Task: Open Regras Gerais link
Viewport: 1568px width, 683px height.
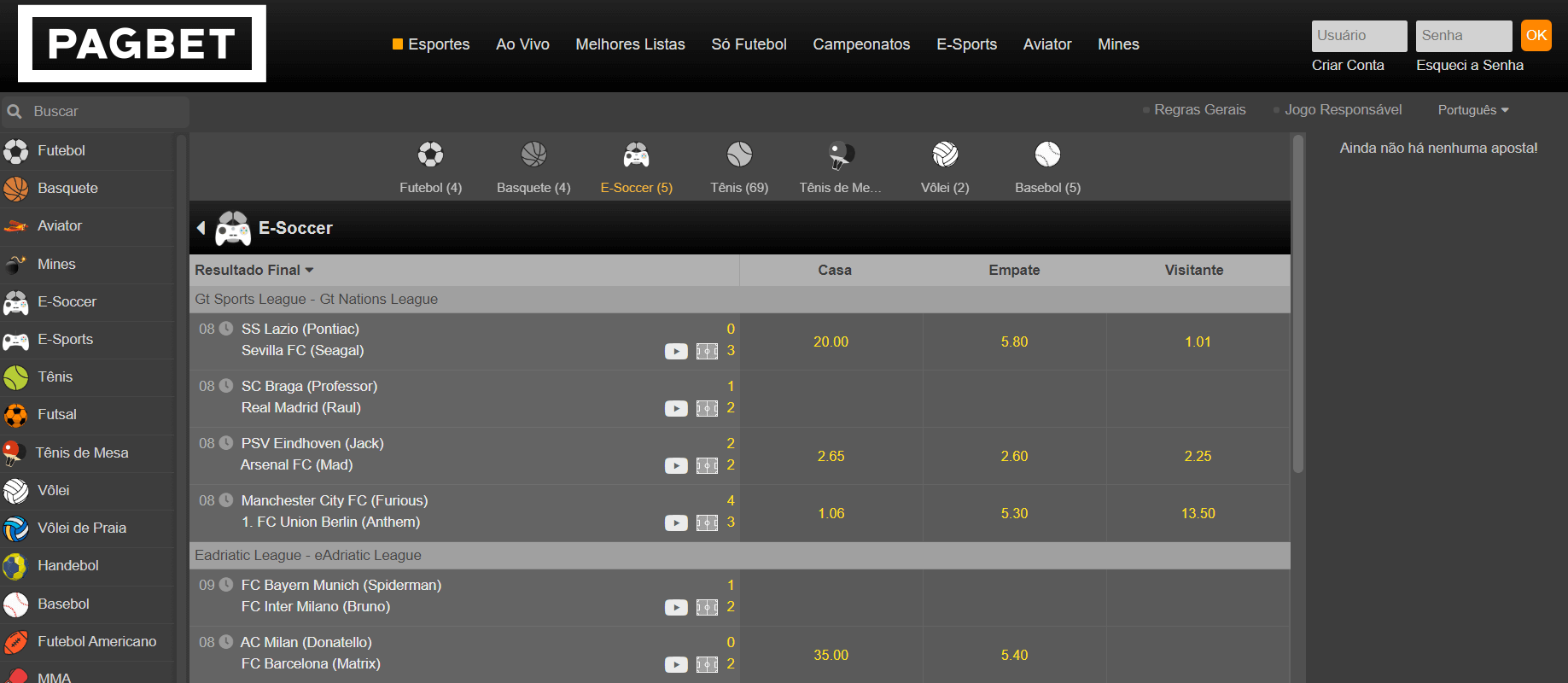Action: pos(1199,110)
